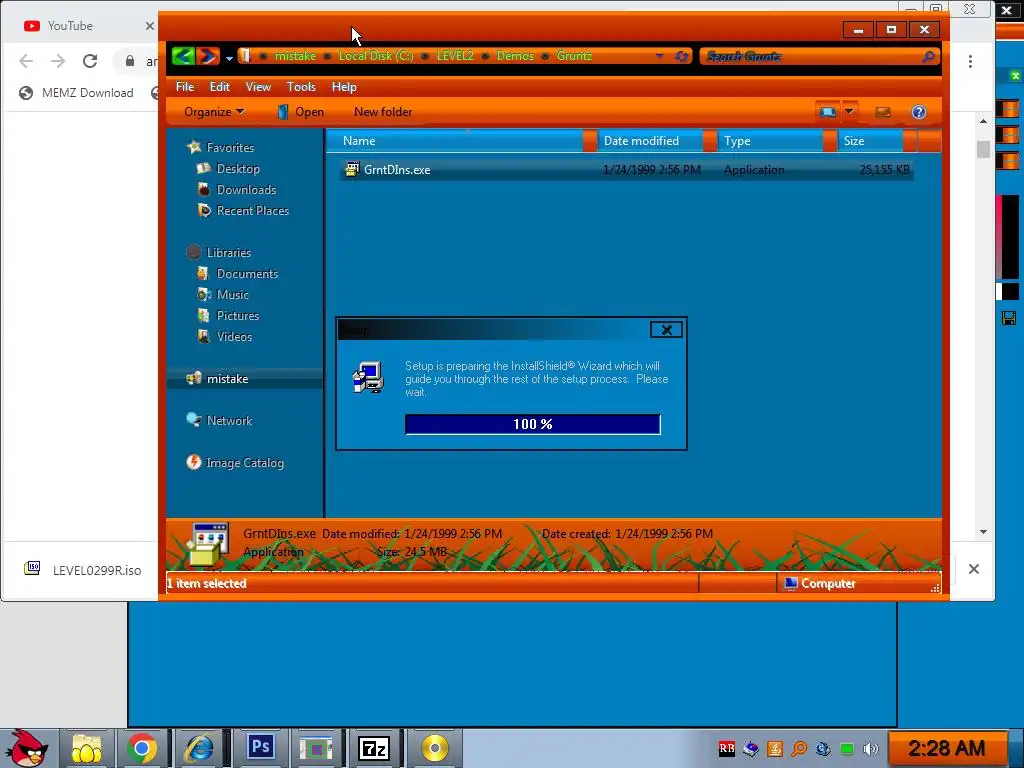Open the File menu
This screenshot has height=768, width=1024.
185,87
